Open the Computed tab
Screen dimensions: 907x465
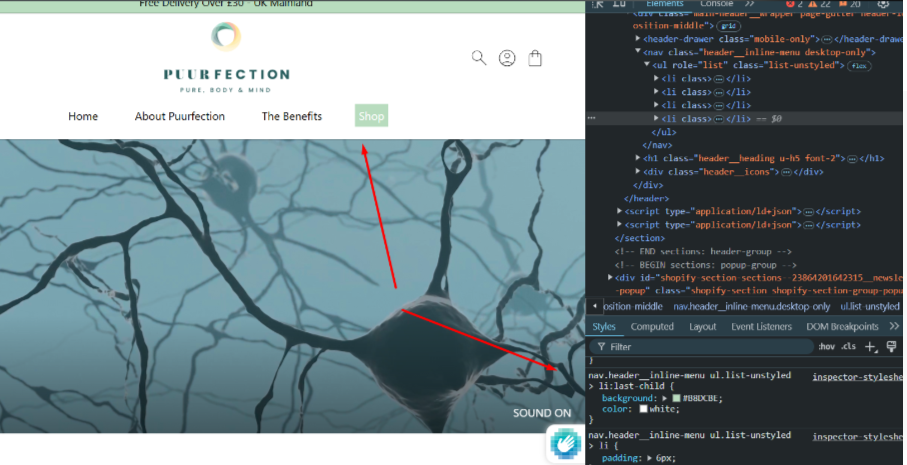pos(652,327)
